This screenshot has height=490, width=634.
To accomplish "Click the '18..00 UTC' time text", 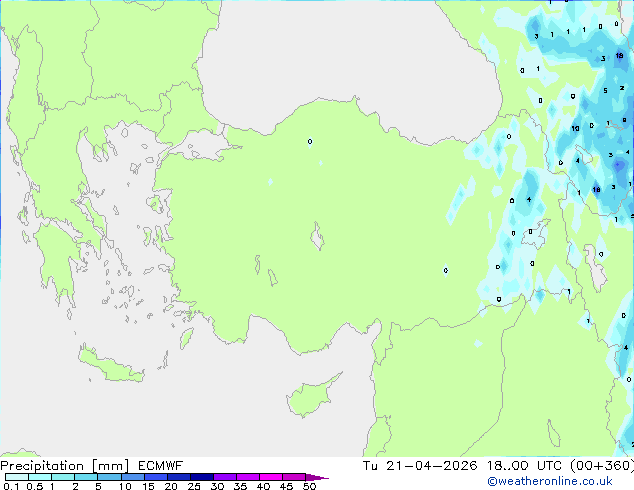I will (524, 466).
